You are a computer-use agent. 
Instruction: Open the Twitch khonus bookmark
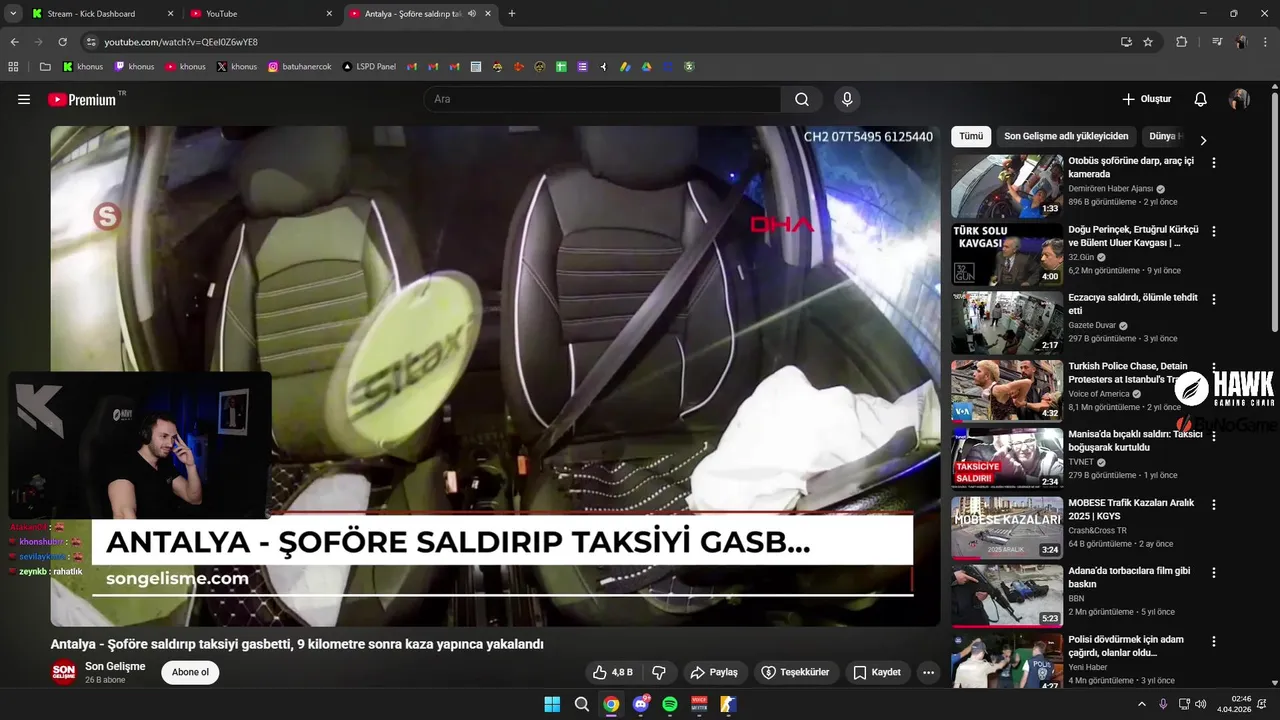tap(134, 67)
